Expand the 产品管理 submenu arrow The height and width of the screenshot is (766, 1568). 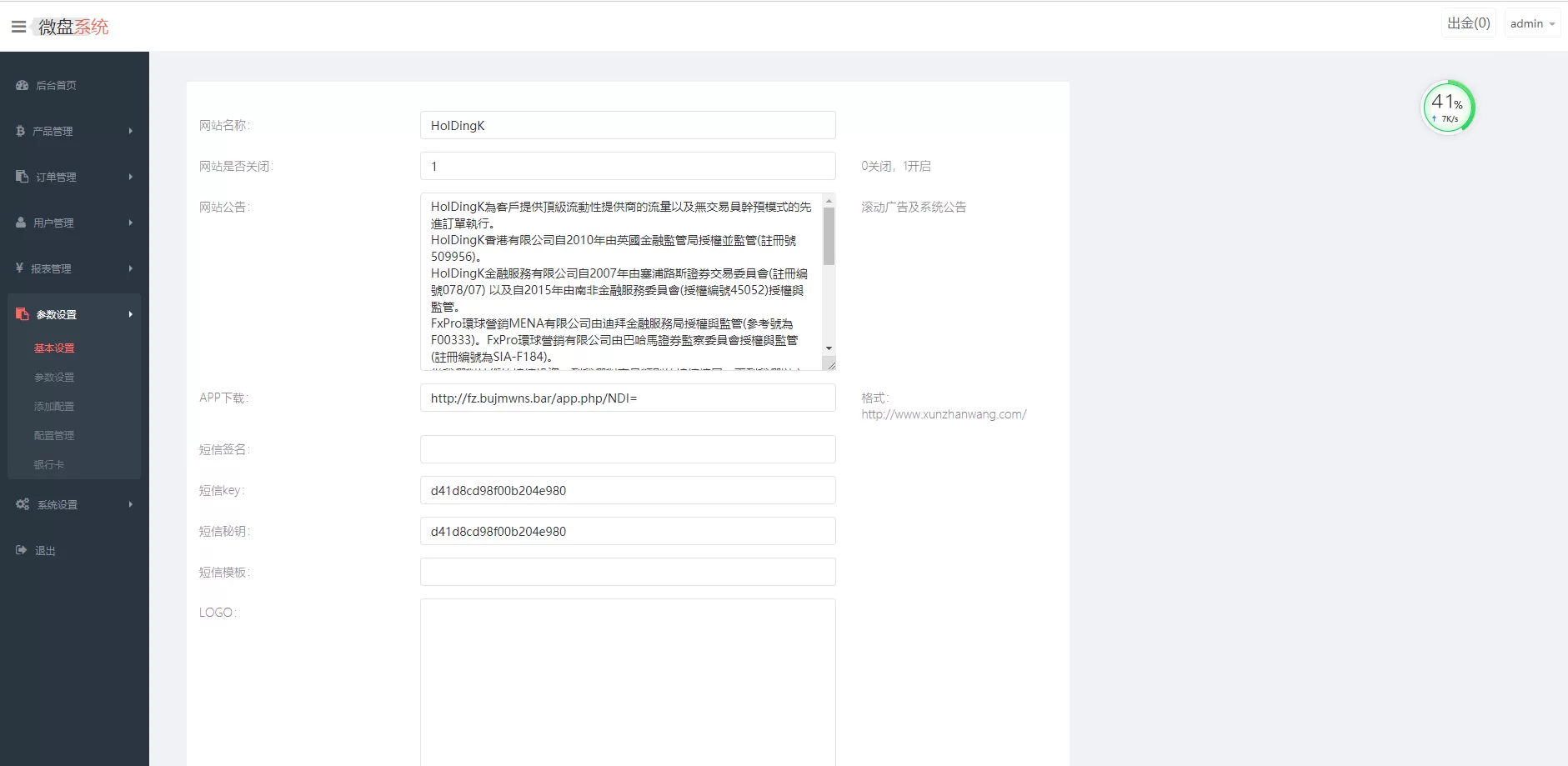(131, 131)
